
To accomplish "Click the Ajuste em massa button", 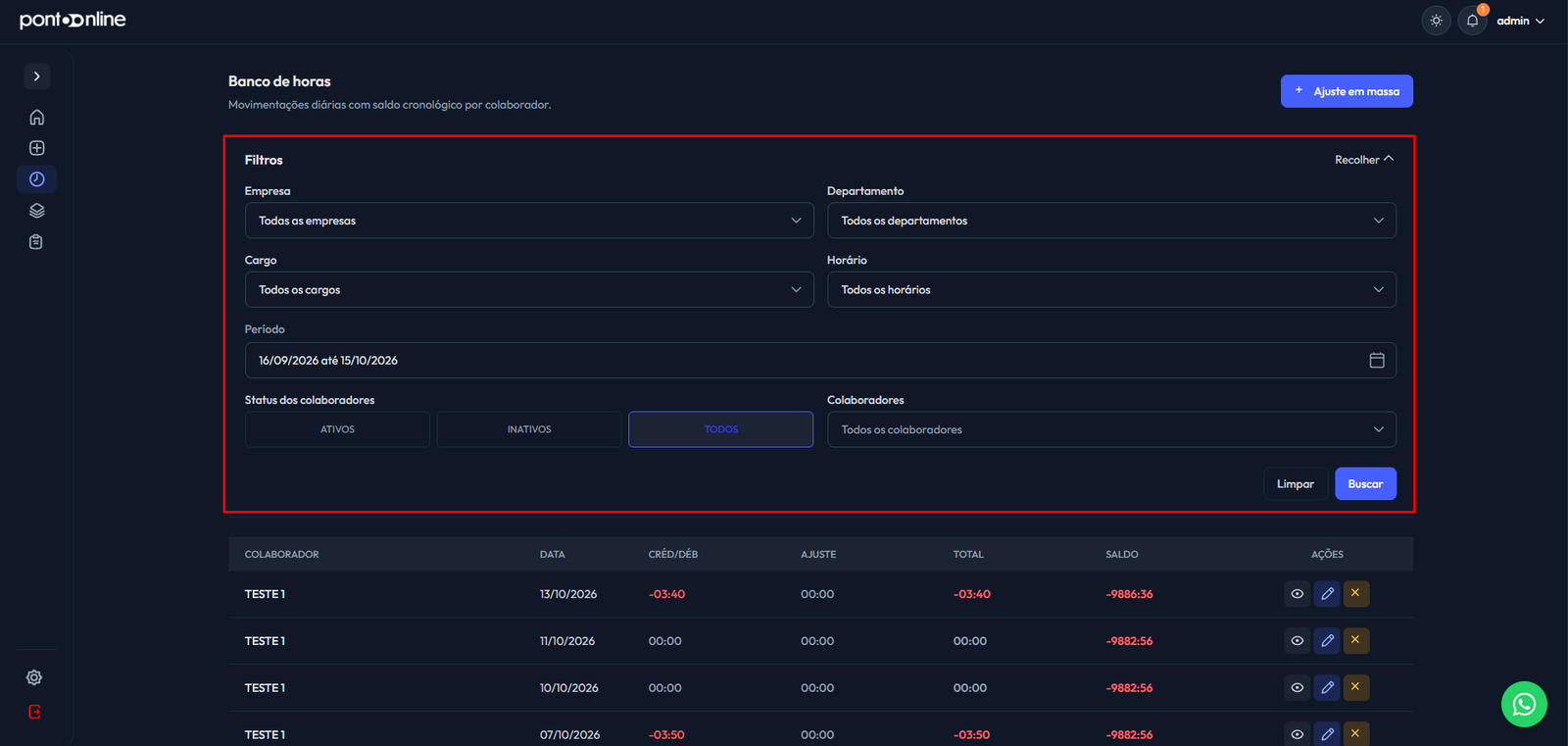I will click(x=1347, y=91).
